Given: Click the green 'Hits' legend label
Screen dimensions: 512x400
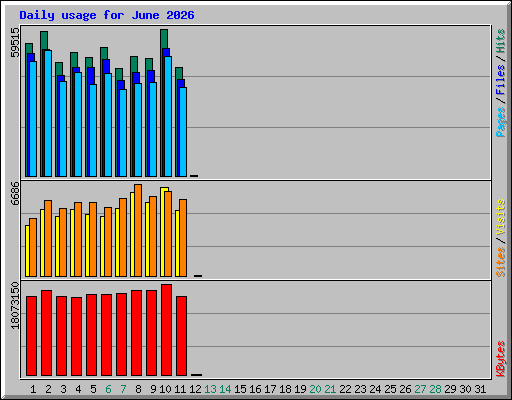Looking at the screenshot, I should pyautogui.click(x=500, y=41).
